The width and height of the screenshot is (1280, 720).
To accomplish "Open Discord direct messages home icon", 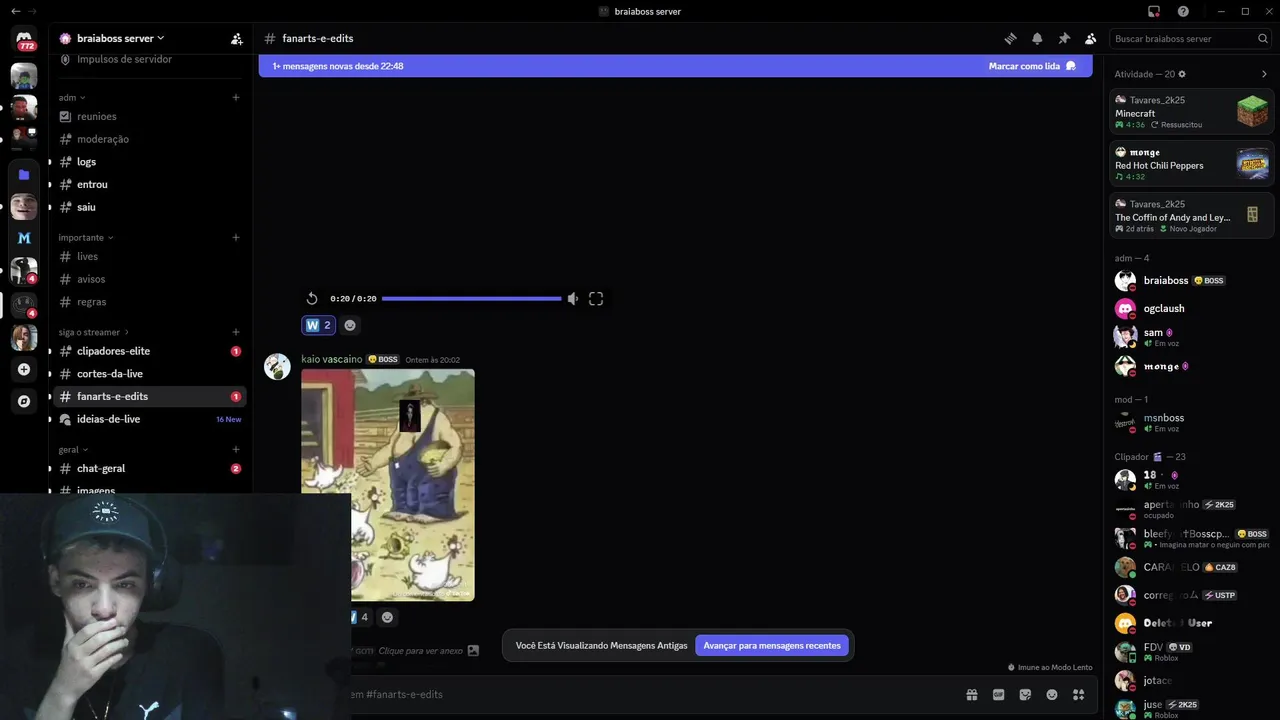I will pos(24,40).
